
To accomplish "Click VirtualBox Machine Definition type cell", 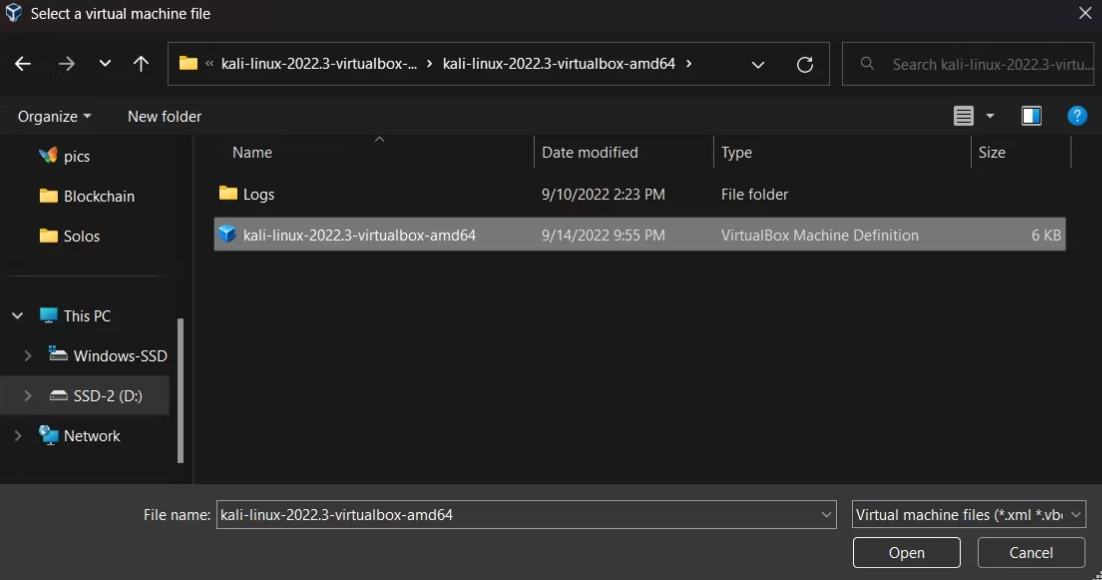I will coord(819,235).
